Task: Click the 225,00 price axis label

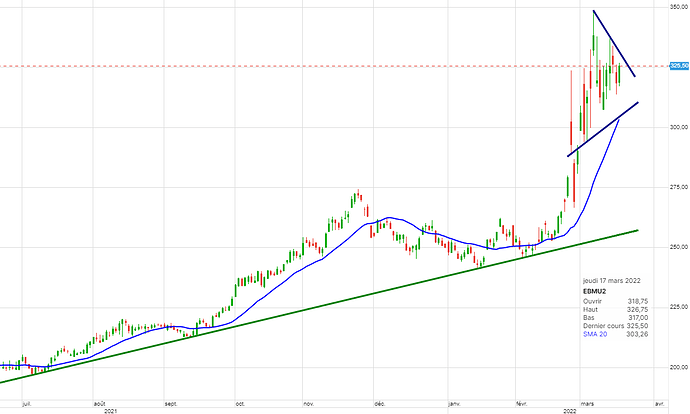Action: tap(679, 307)
